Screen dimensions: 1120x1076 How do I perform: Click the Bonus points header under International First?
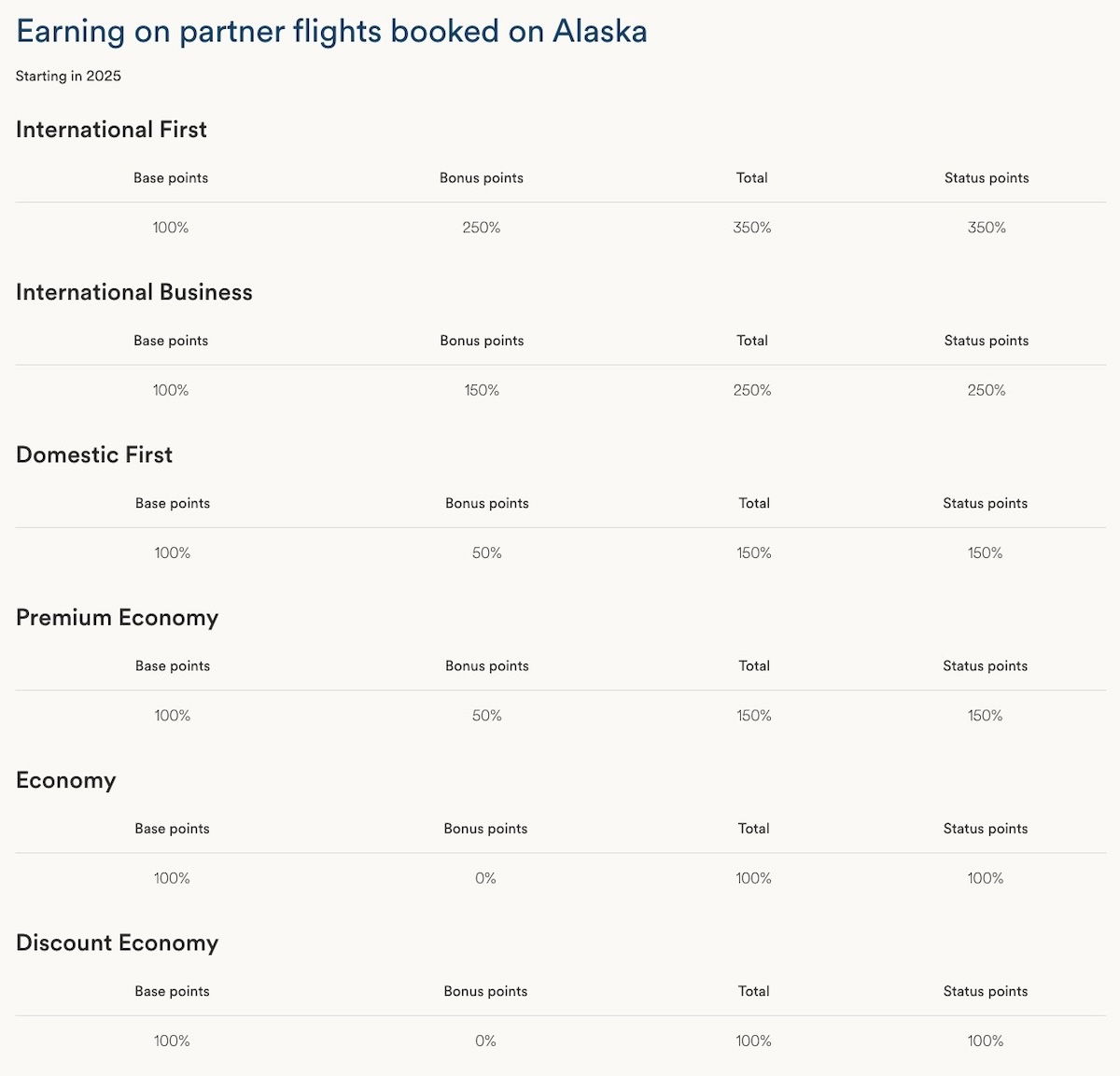tap(482, 178)
